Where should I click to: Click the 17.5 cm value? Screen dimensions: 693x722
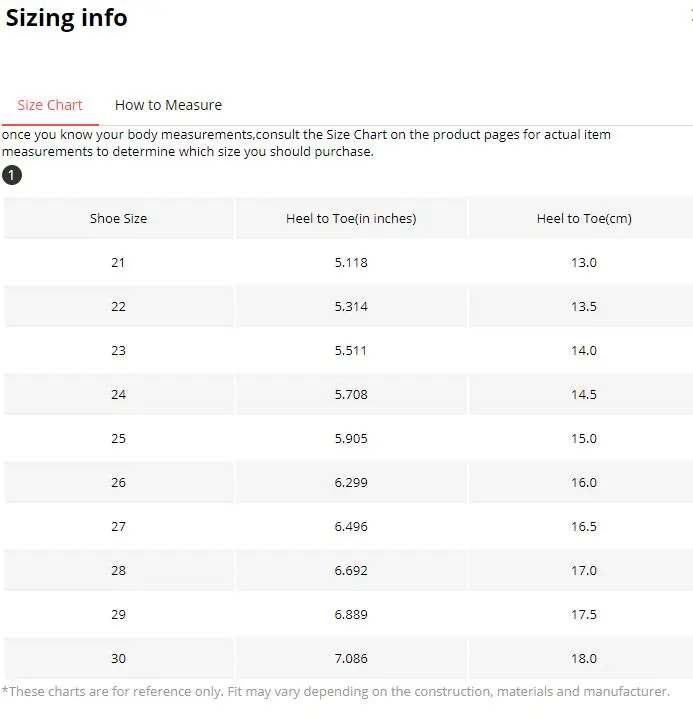[584, 615]
